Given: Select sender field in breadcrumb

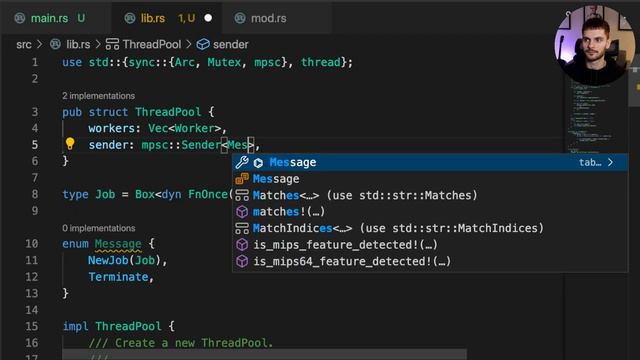Looking at the screenshot, I should pyautogui.click(x=231, y=44).
